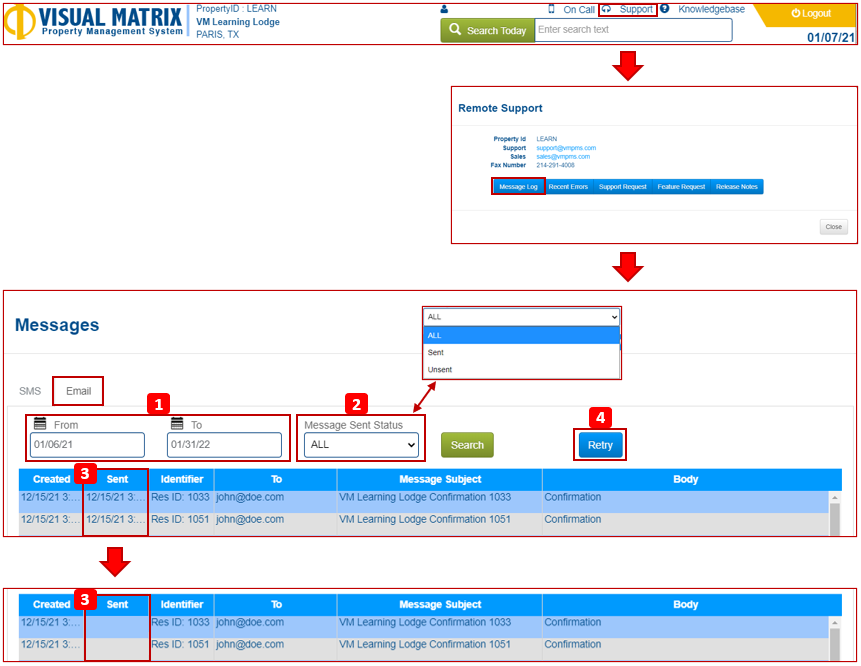861x666 pixels.
Task: Open the Message Sent Status dropdown
Action: pyautogui.click(x=361, y=445)
